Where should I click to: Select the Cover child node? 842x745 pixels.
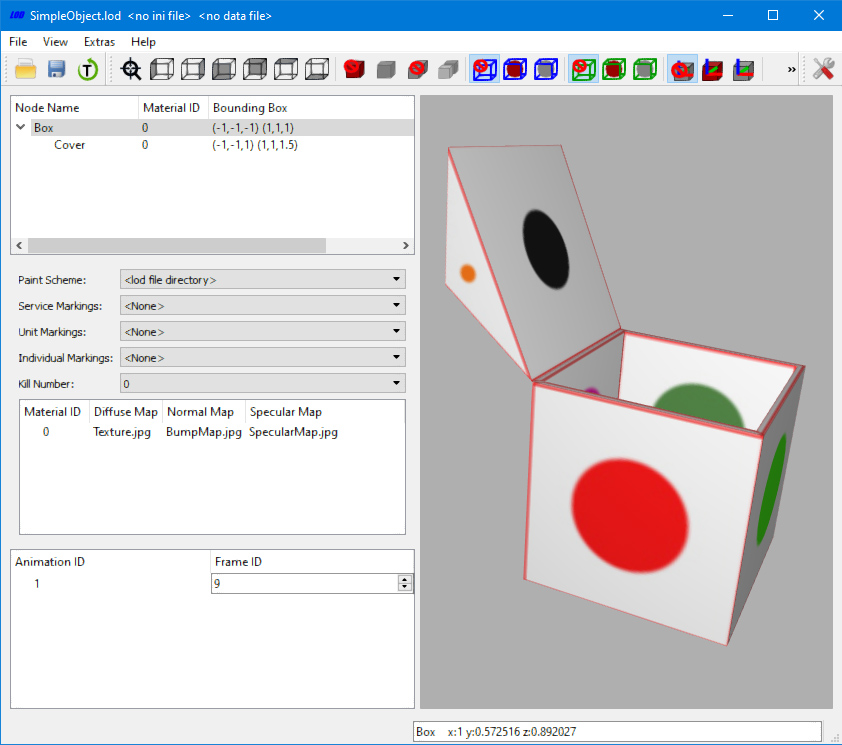69,144
